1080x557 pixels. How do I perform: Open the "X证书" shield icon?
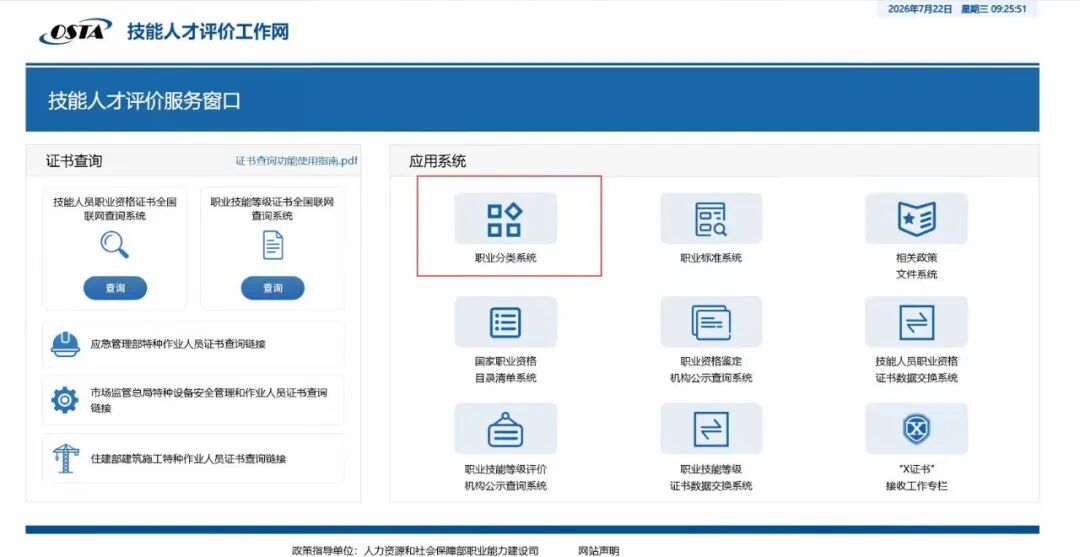point(916,429)
